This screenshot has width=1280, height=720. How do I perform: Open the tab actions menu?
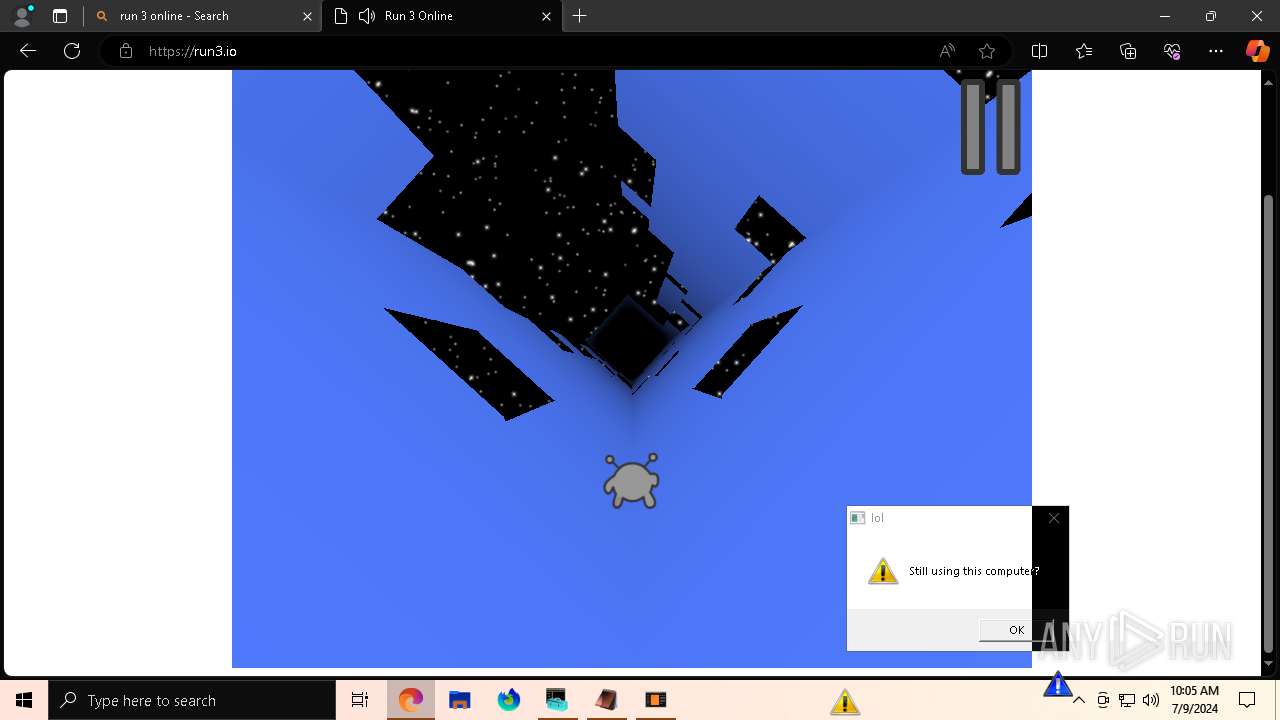point(60,16)
